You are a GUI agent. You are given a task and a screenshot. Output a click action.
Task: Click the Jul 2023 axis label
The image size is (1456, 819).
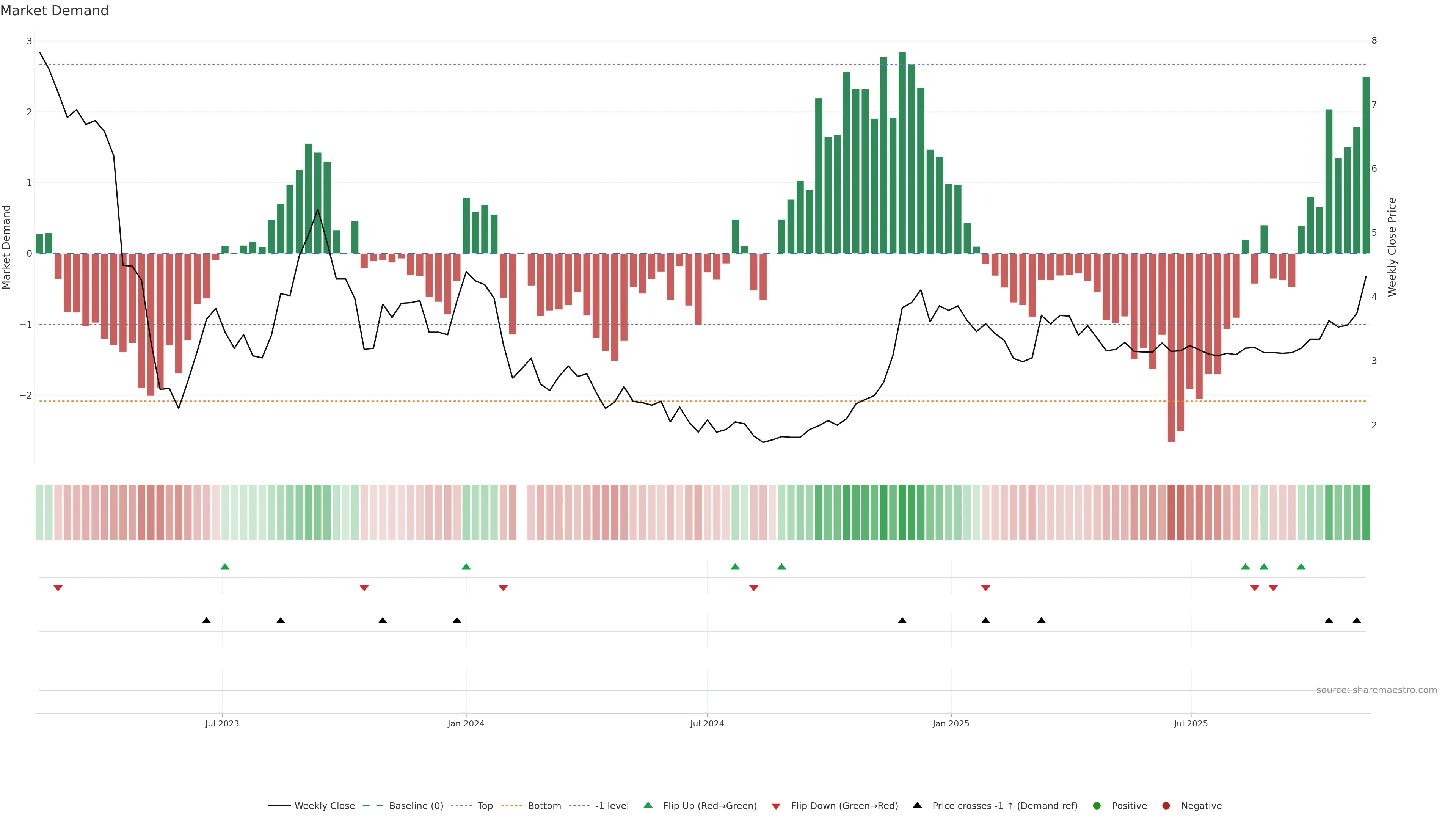pyautogui.click(x=222, y=724)
